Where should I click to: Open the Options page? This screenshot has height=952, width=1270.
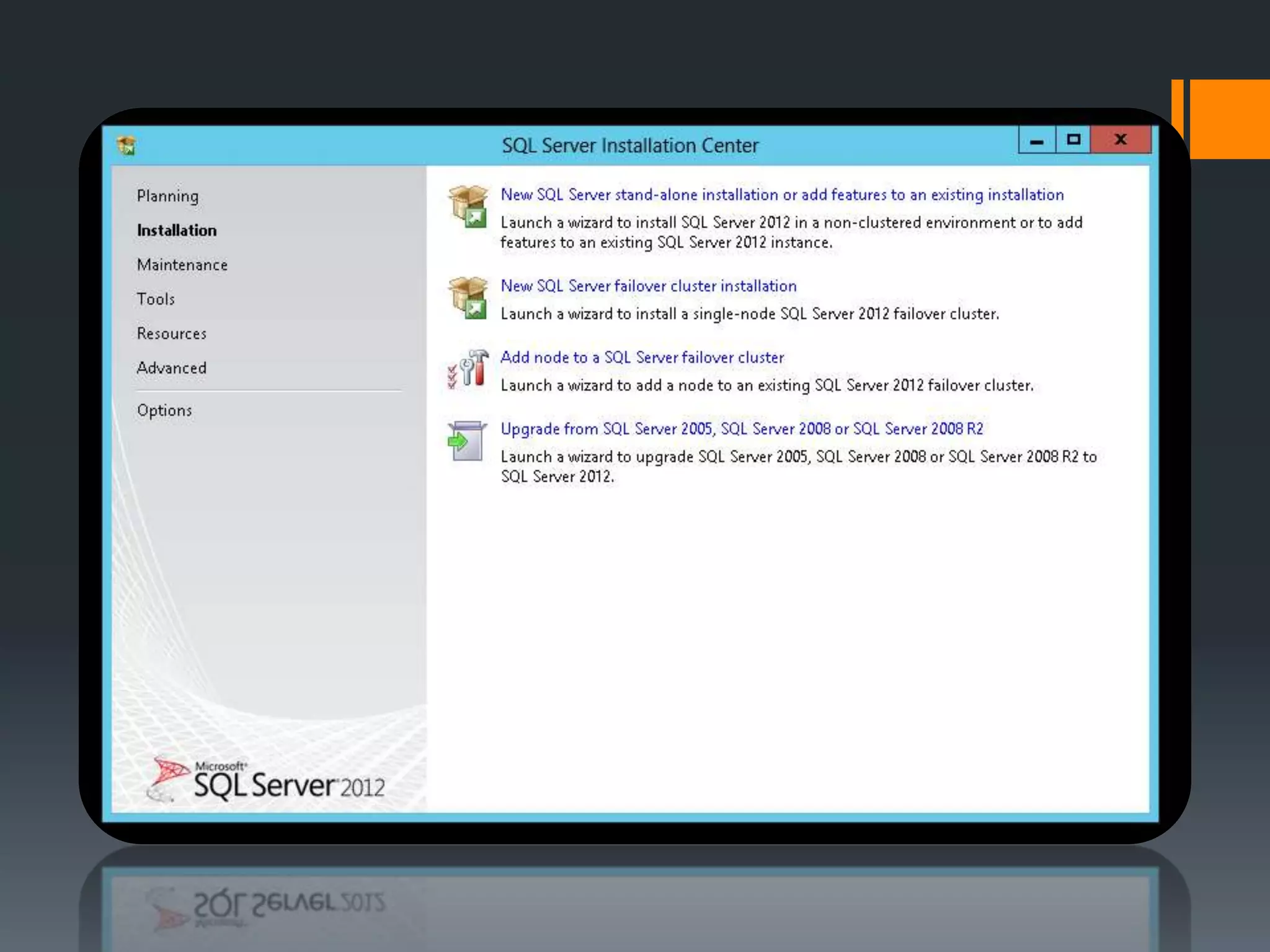point(164,410)
